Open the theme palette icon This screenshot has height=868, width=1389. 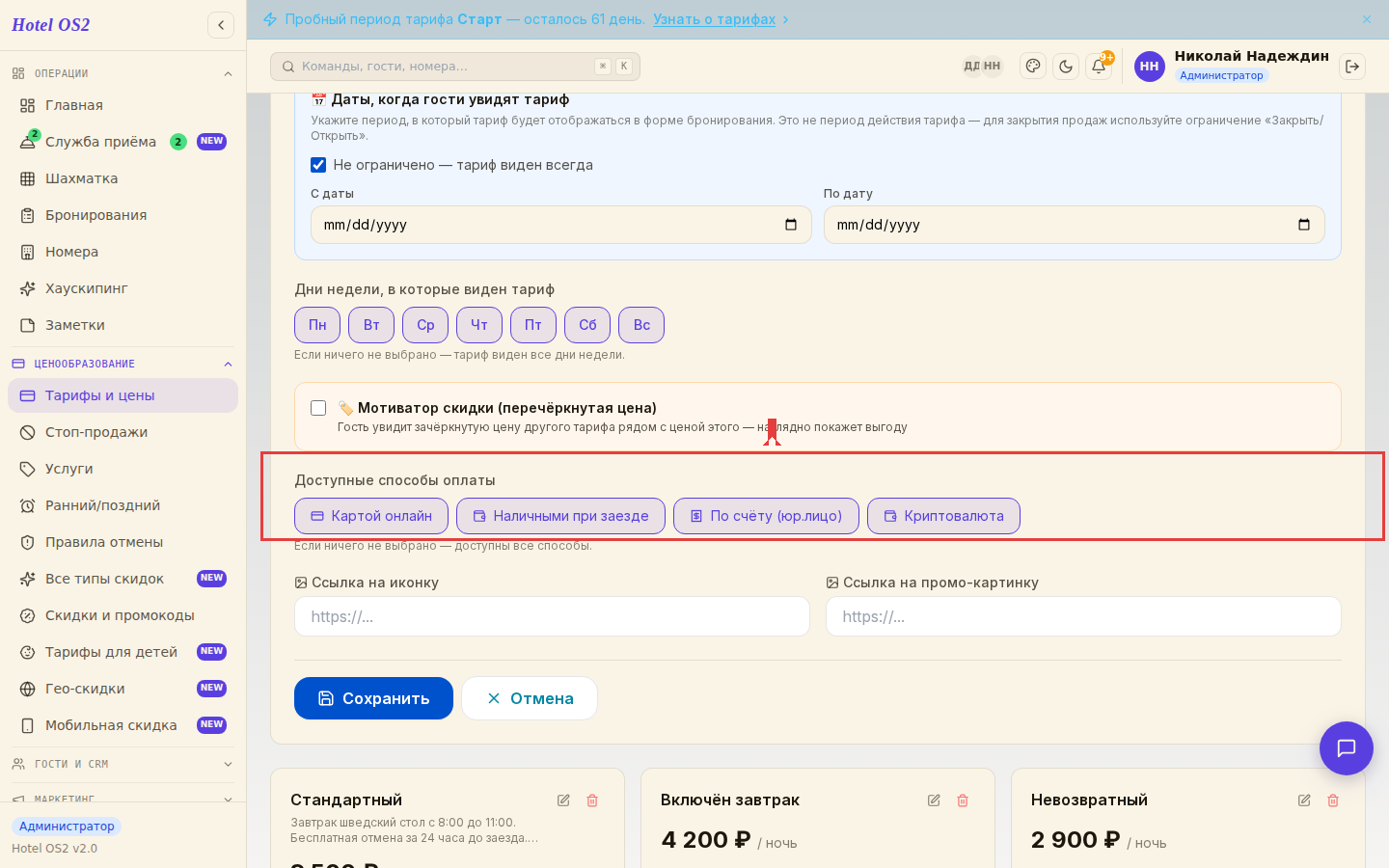pos(1033,67)
